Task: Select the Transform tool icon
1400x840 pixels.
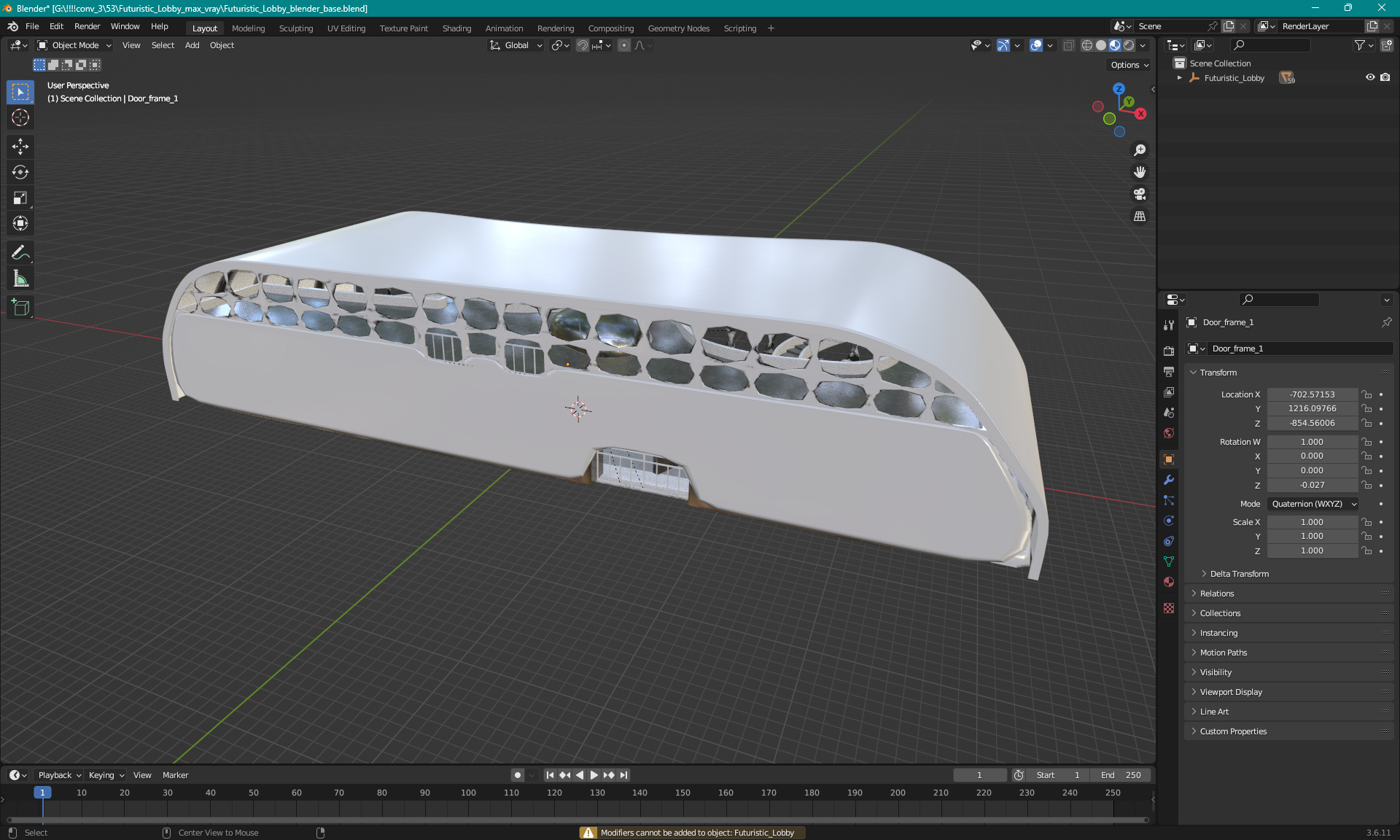Action: pyautogui.click(x=21, y=223)
